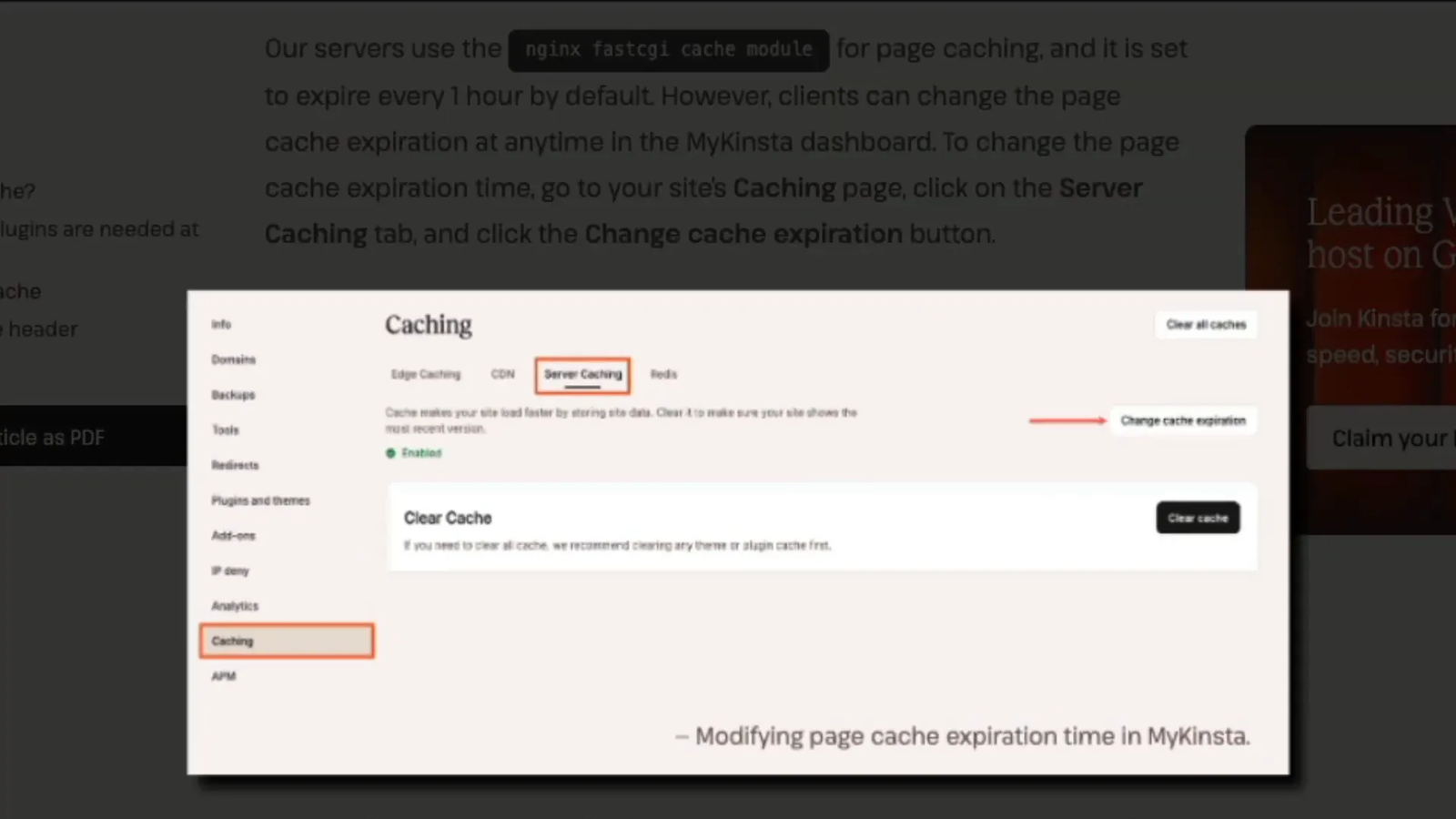This screenshot has width=1456, height=819.
Task: Open the Info sidebar item
Action: [x=221, y=324]
